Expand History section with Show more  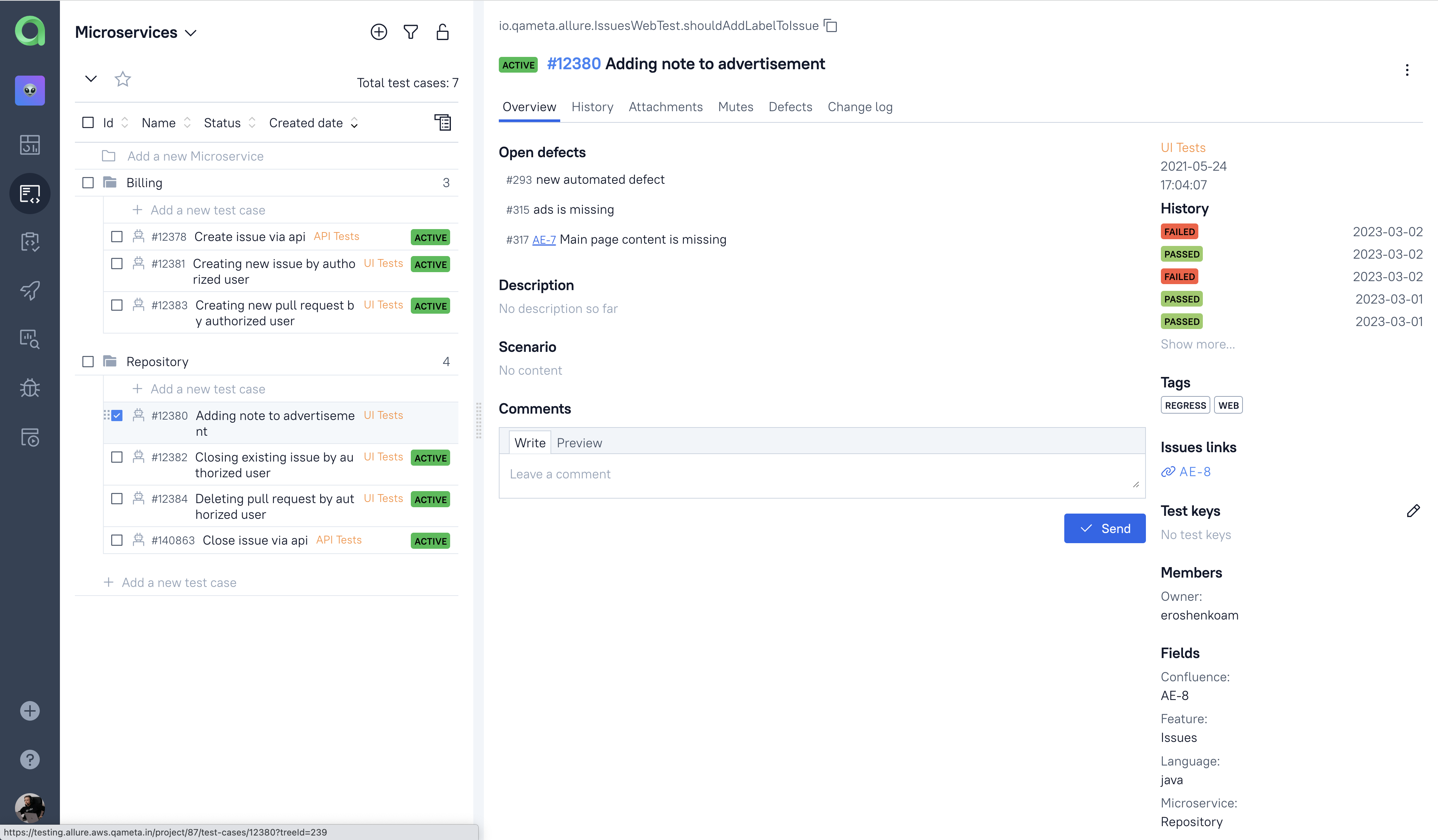1197,344
